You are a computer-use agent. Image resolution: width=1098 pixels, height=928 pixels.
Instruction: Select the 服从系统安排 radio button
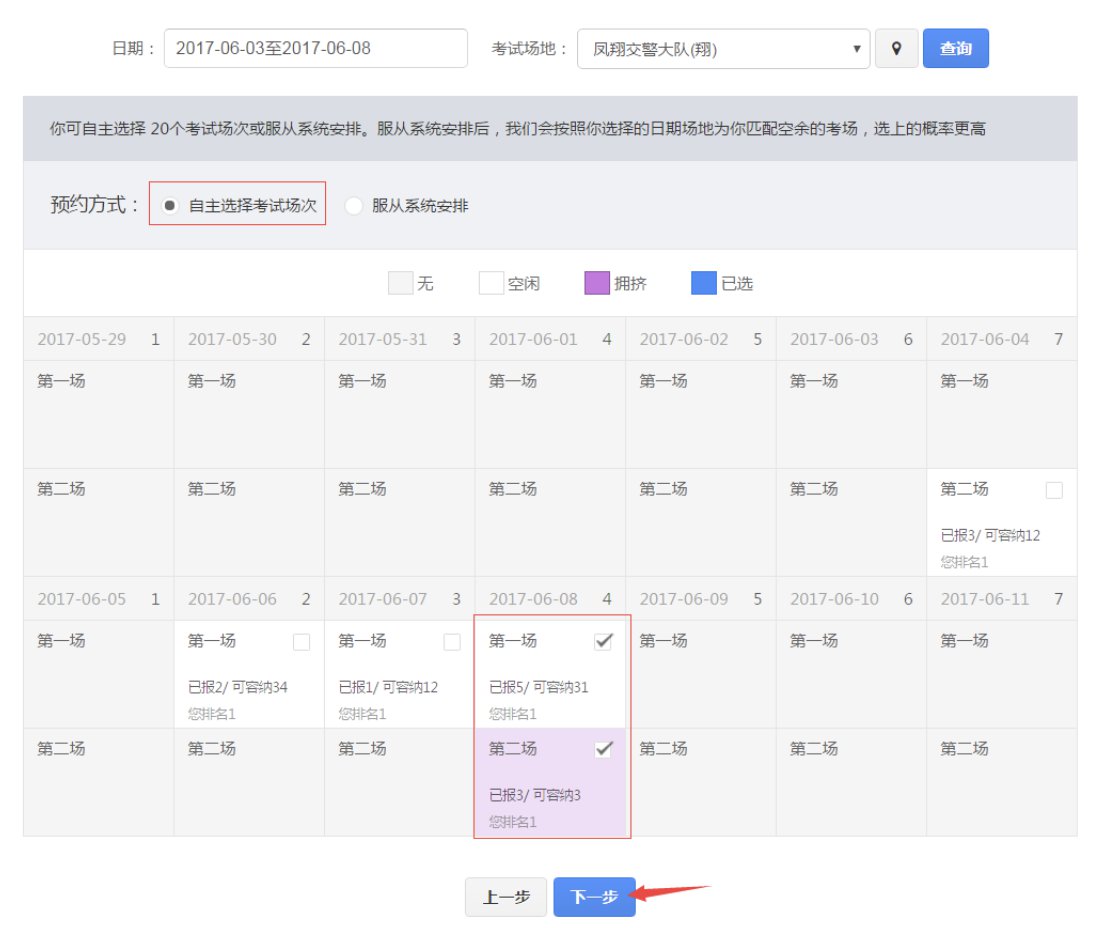(x=353, y=206)
